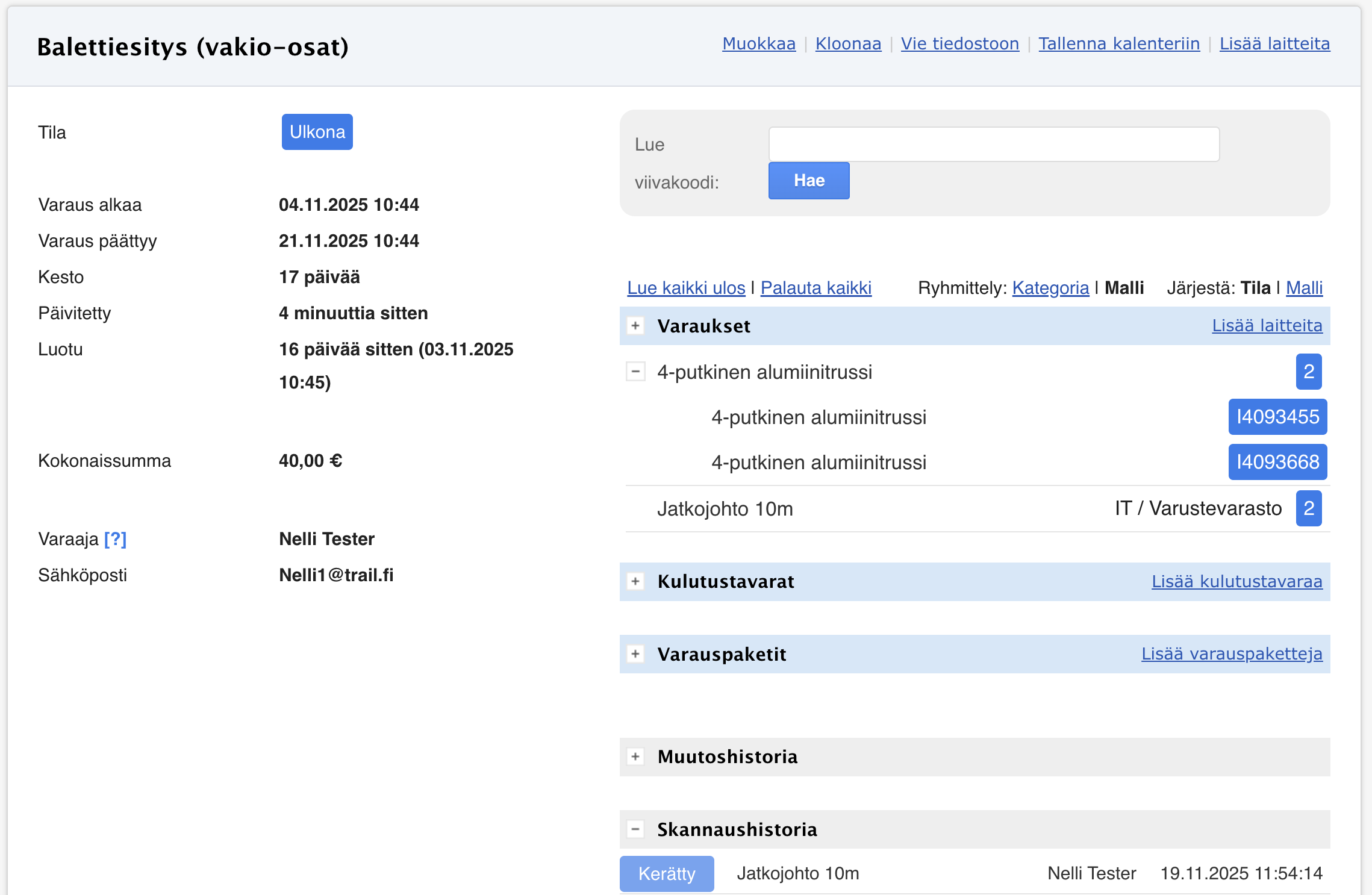Expand the Varauspaketit section
Image resolution: width=1372 pixels, height=895 pixels.
(x=635, y=654)
